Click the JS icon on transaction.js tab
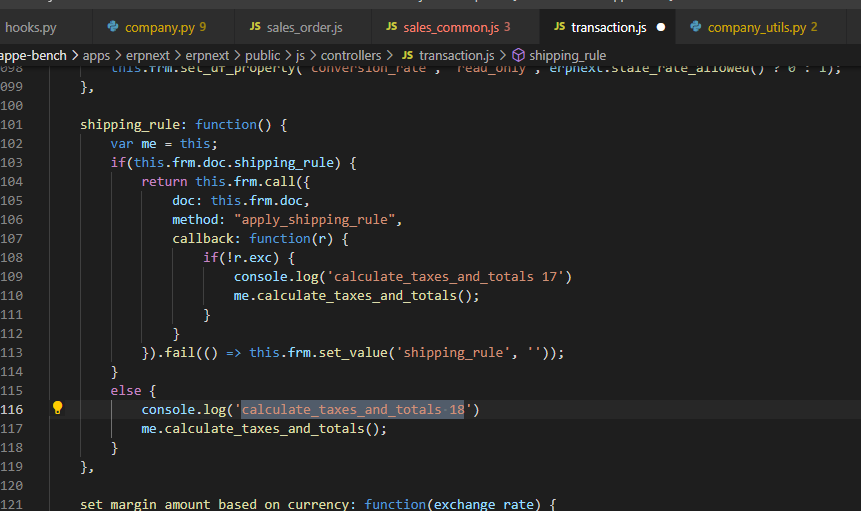The image size is (861, 511). coord(559,26)
